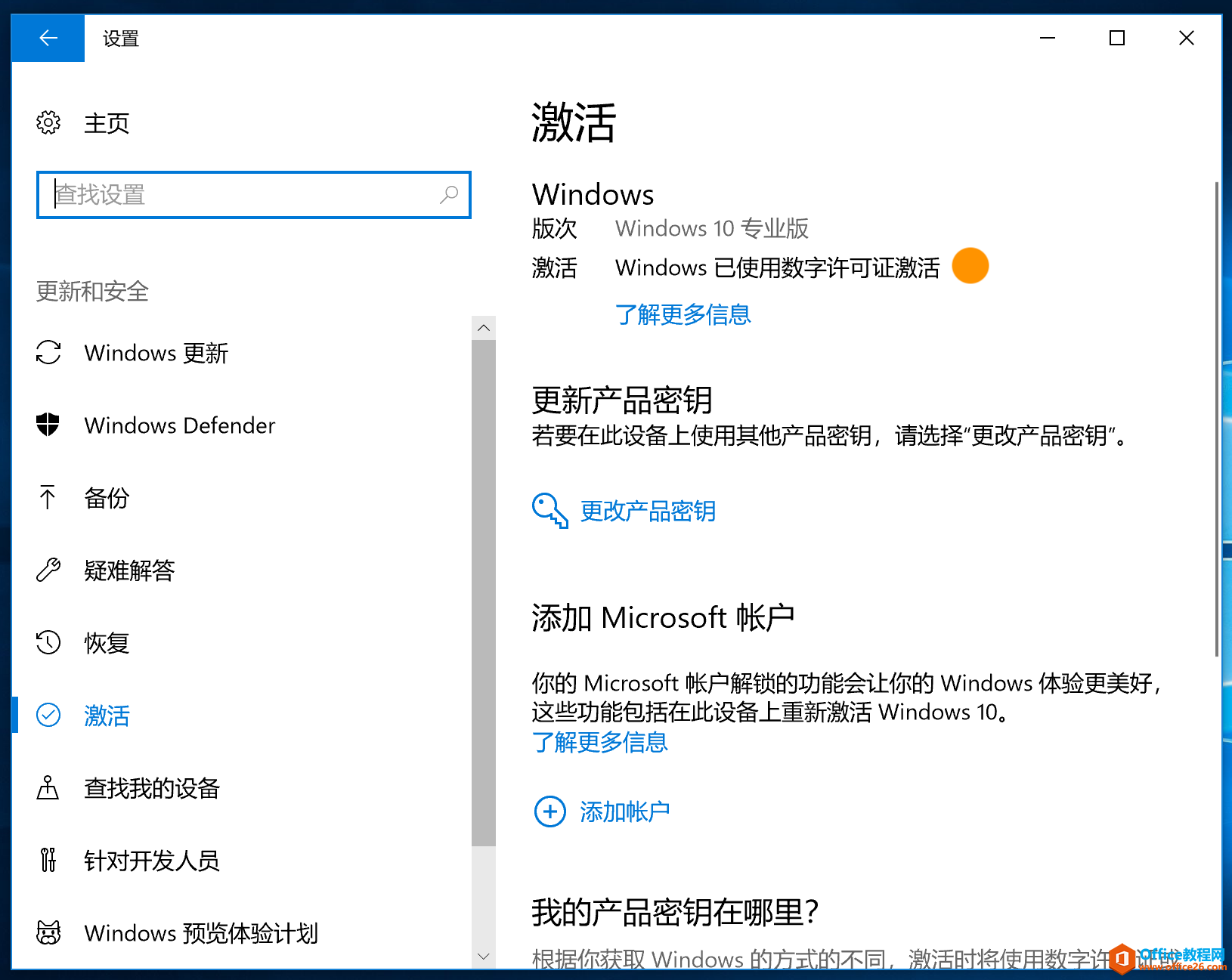Click 了解更多信息 under Microsoft 帐户 section

click(x=600, y=742)
